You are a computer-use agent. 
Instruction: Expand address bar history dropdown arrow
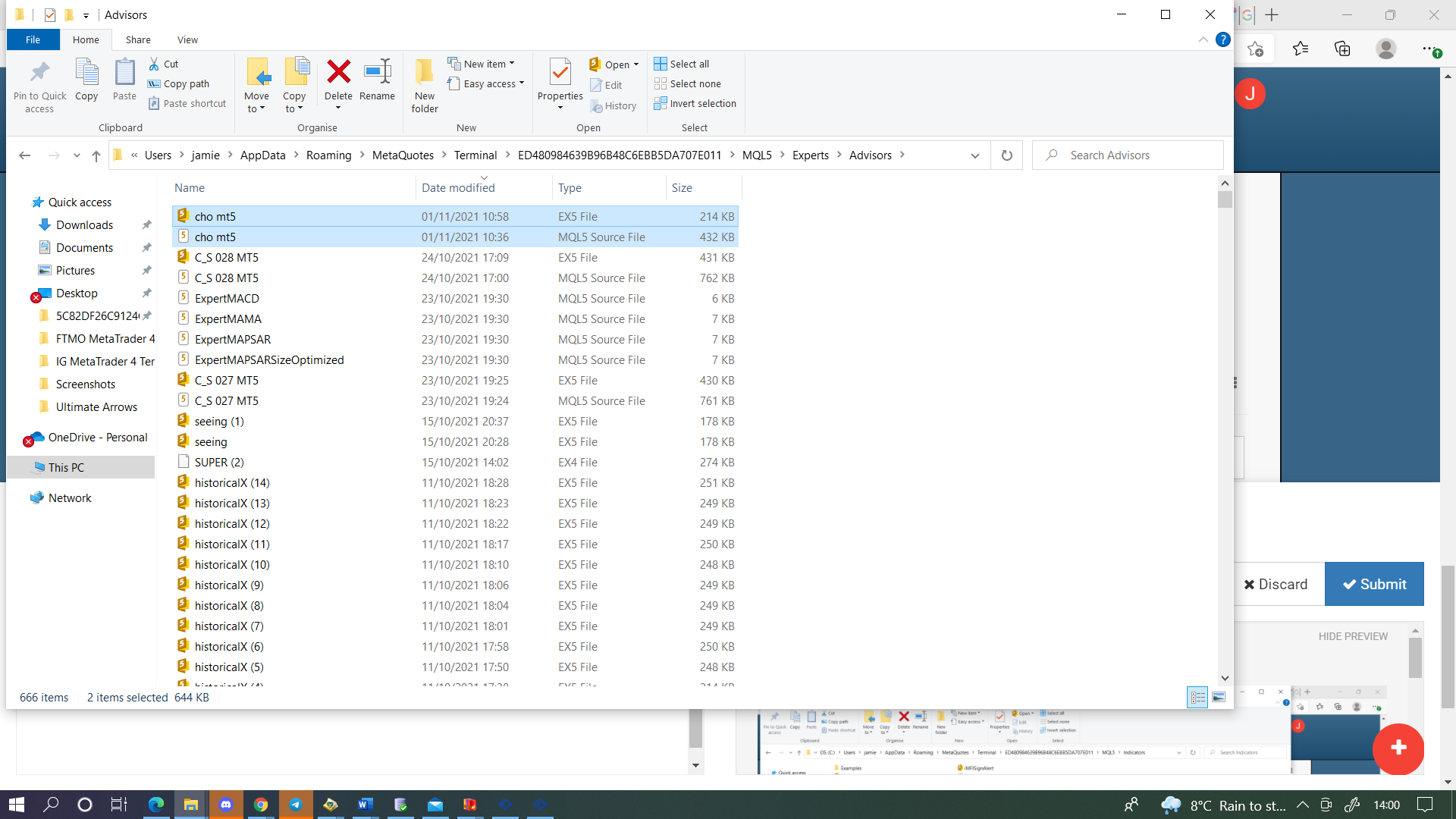point(974,155)
